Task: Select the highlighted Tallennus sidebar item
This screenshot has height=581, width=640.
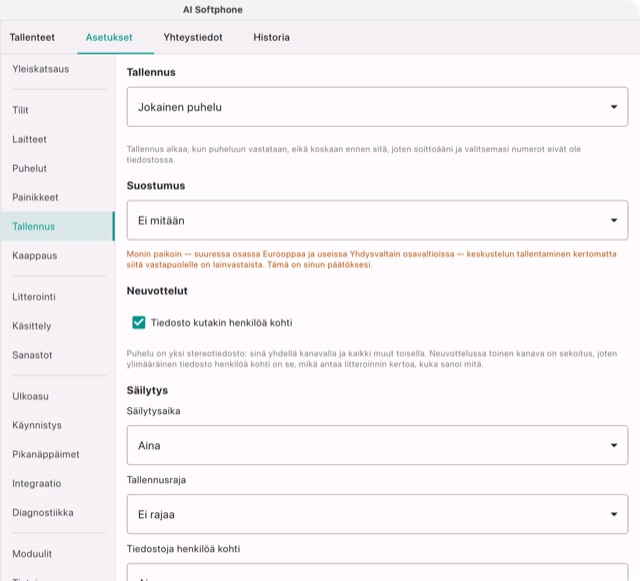Action: pos(57,226)
